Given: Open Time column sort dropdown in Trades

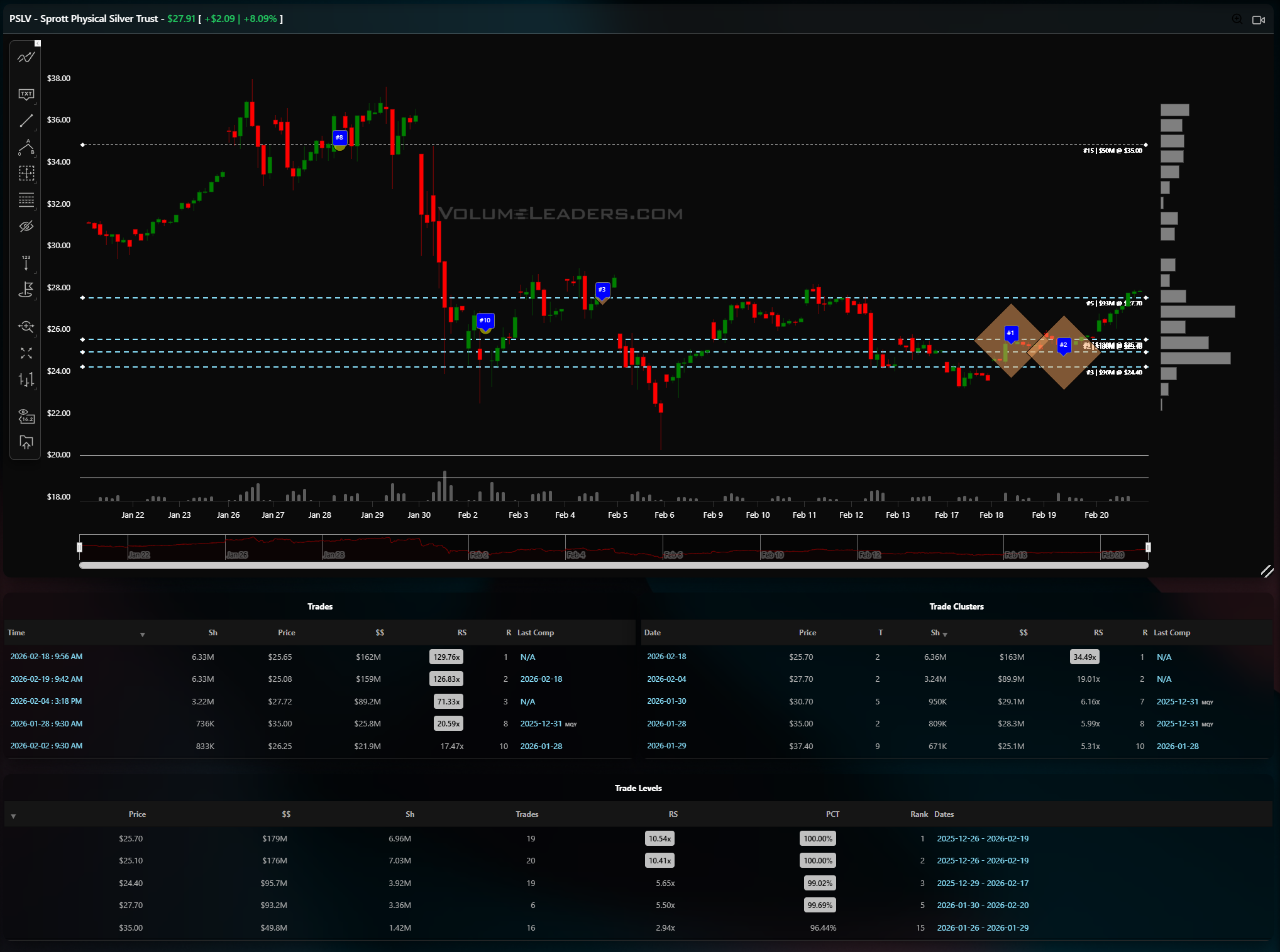Looking at the screenshot, I should point(143,635).
